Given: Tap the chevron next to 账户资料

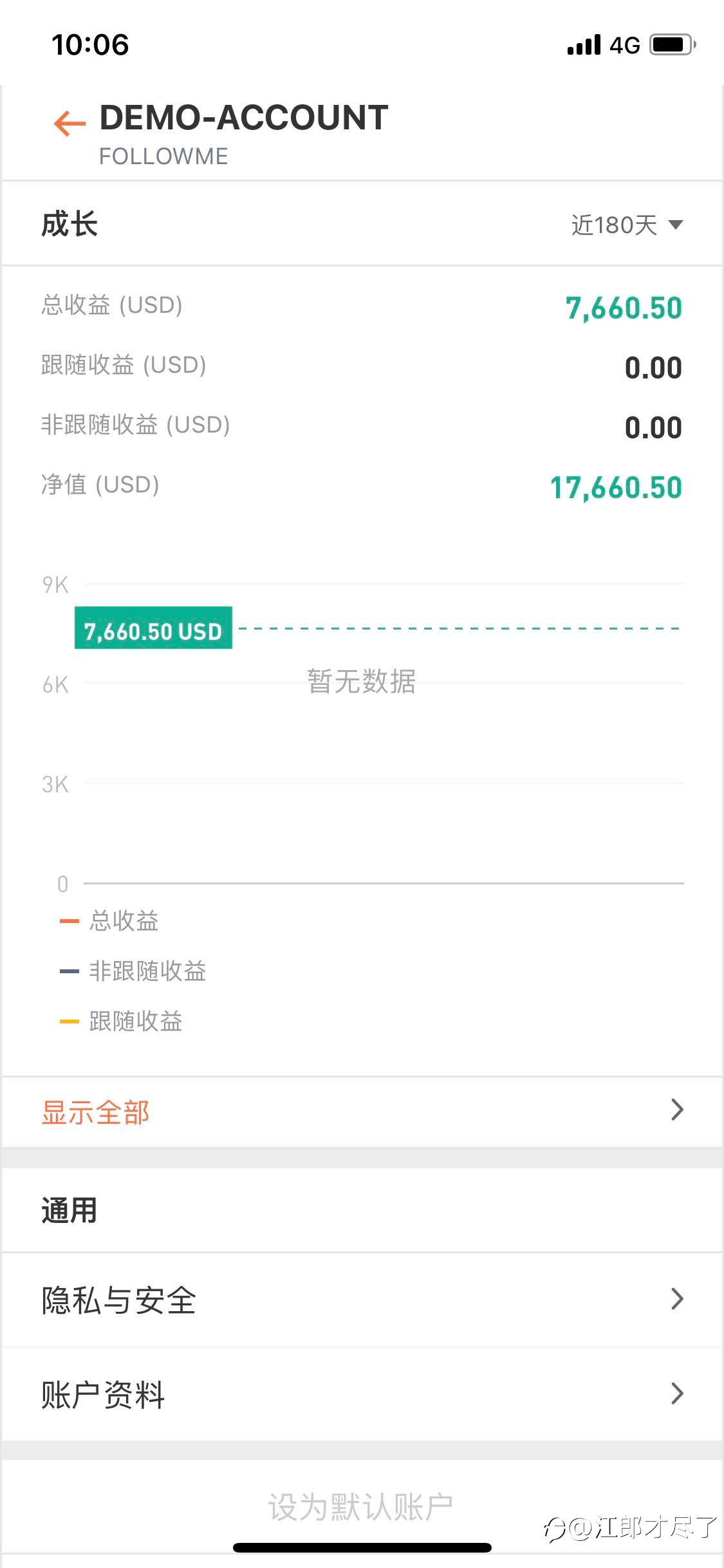Looking at the screenshot, I should pos(677,1394).
